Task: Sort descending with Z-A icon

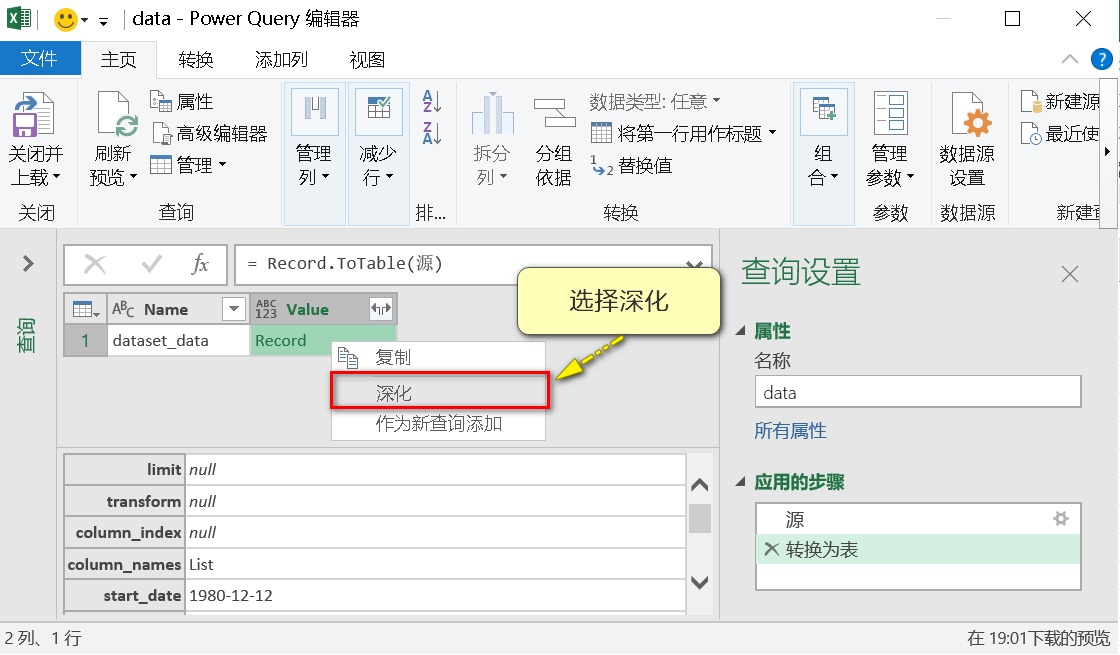Action: [x=431, y=133]
